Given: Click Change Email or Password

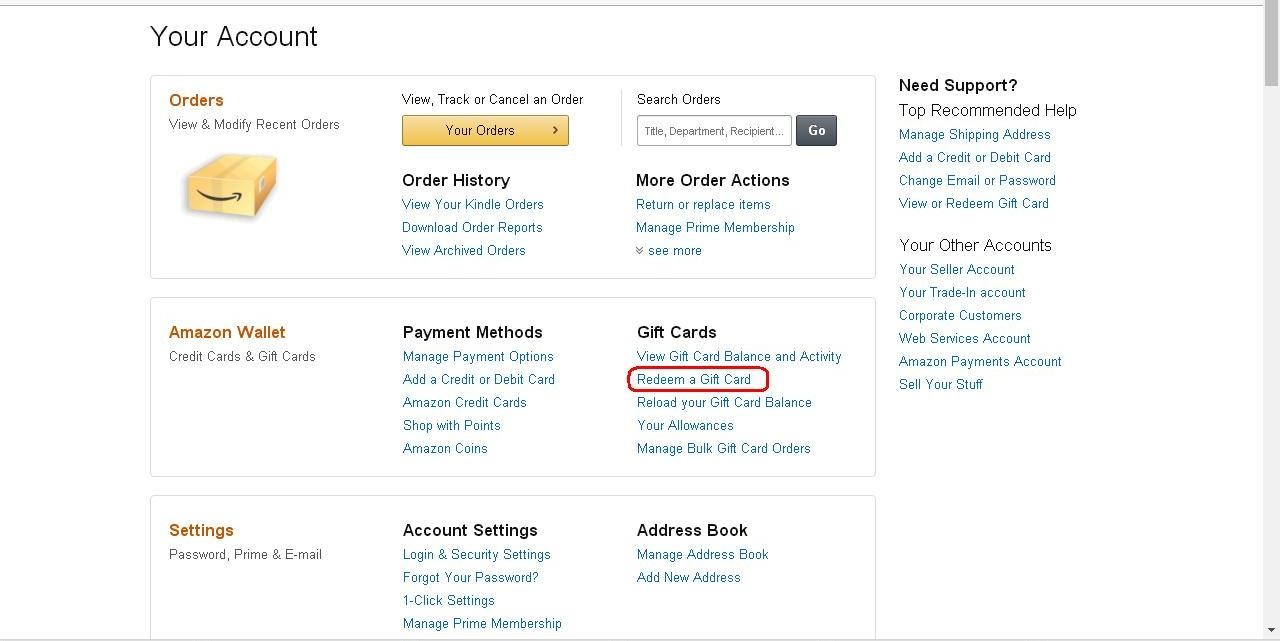Looking at the screenshot, I should pos(977,180).
